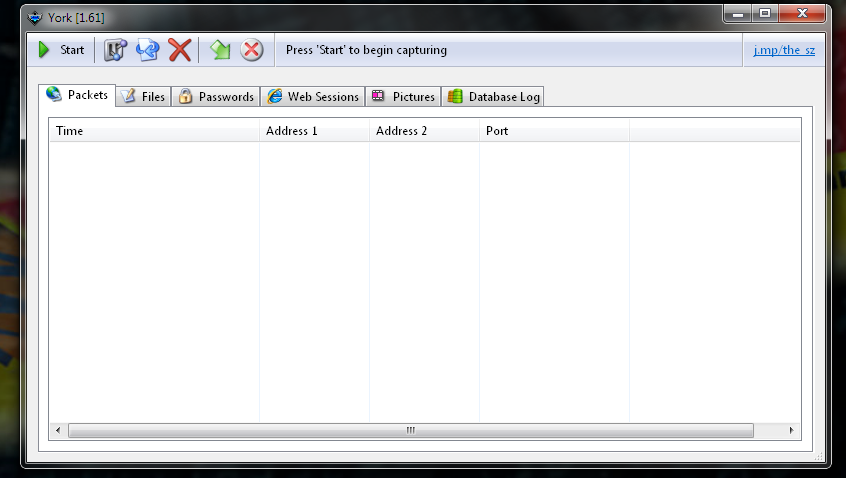Minimize the York window
The width and height of the screenshot is (846, 478).
[x=738, y=14]
